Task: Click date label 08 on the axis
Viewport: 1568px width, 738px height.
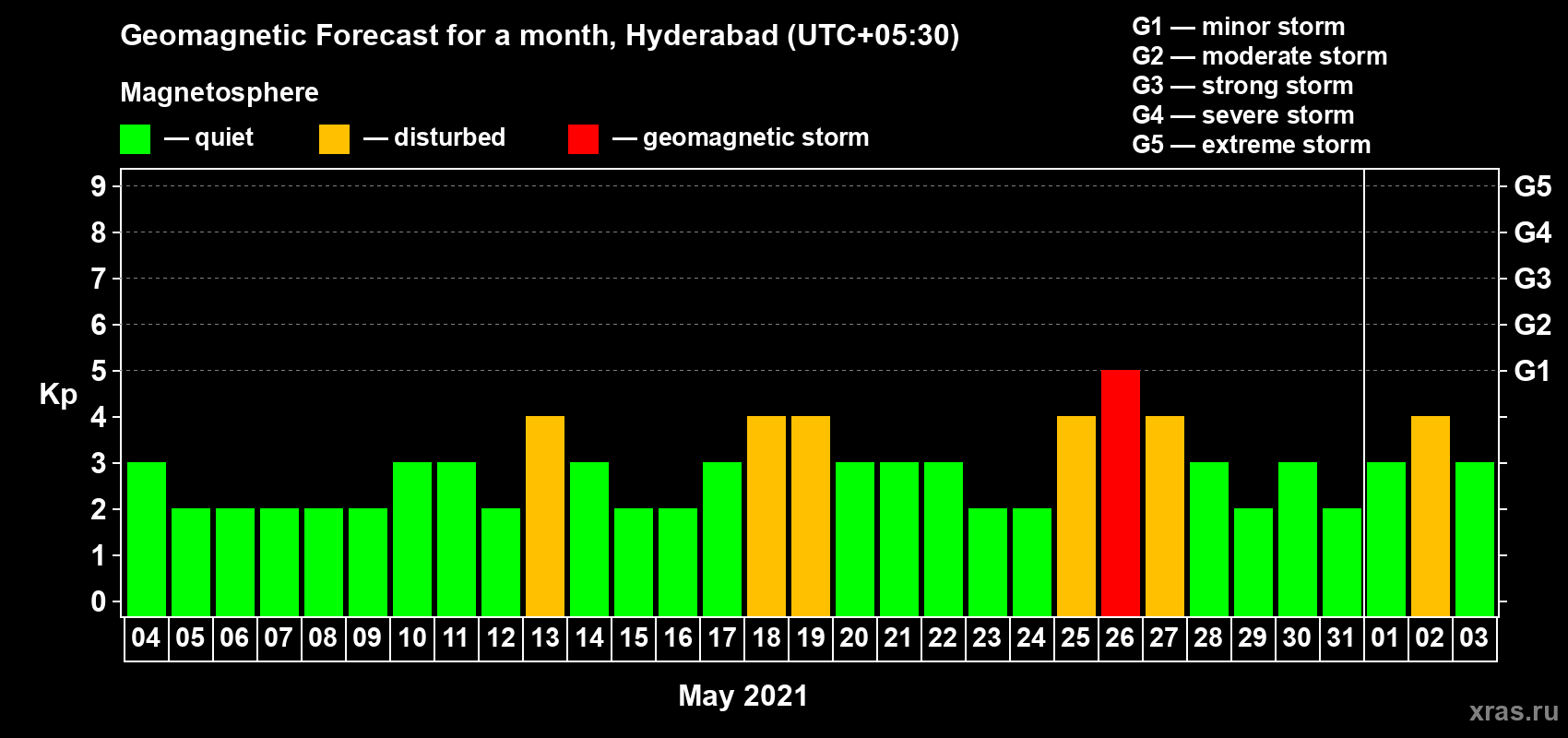Action: (x=323, y=638)
